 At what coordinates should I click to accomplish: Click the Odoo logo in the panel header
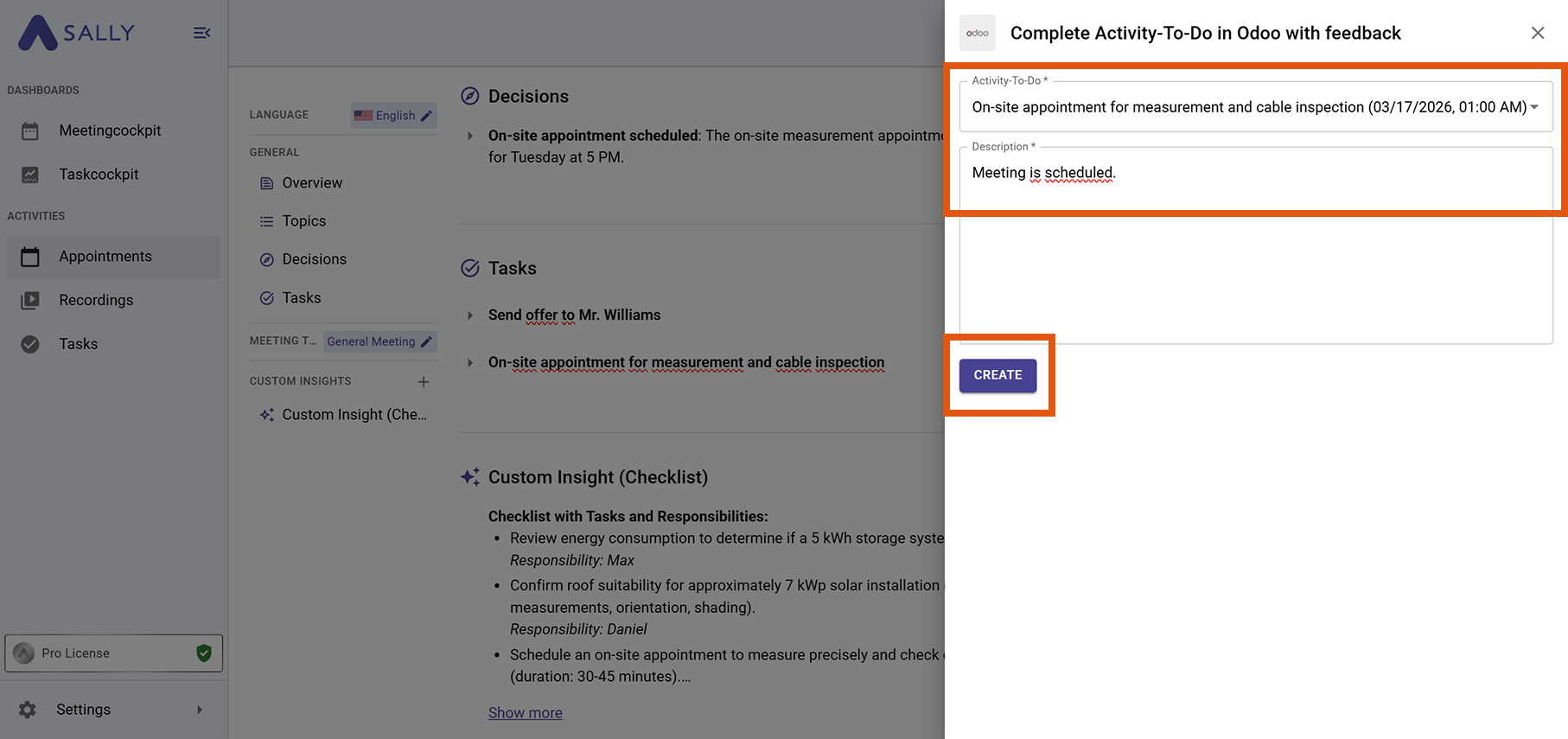coord(978,33)
